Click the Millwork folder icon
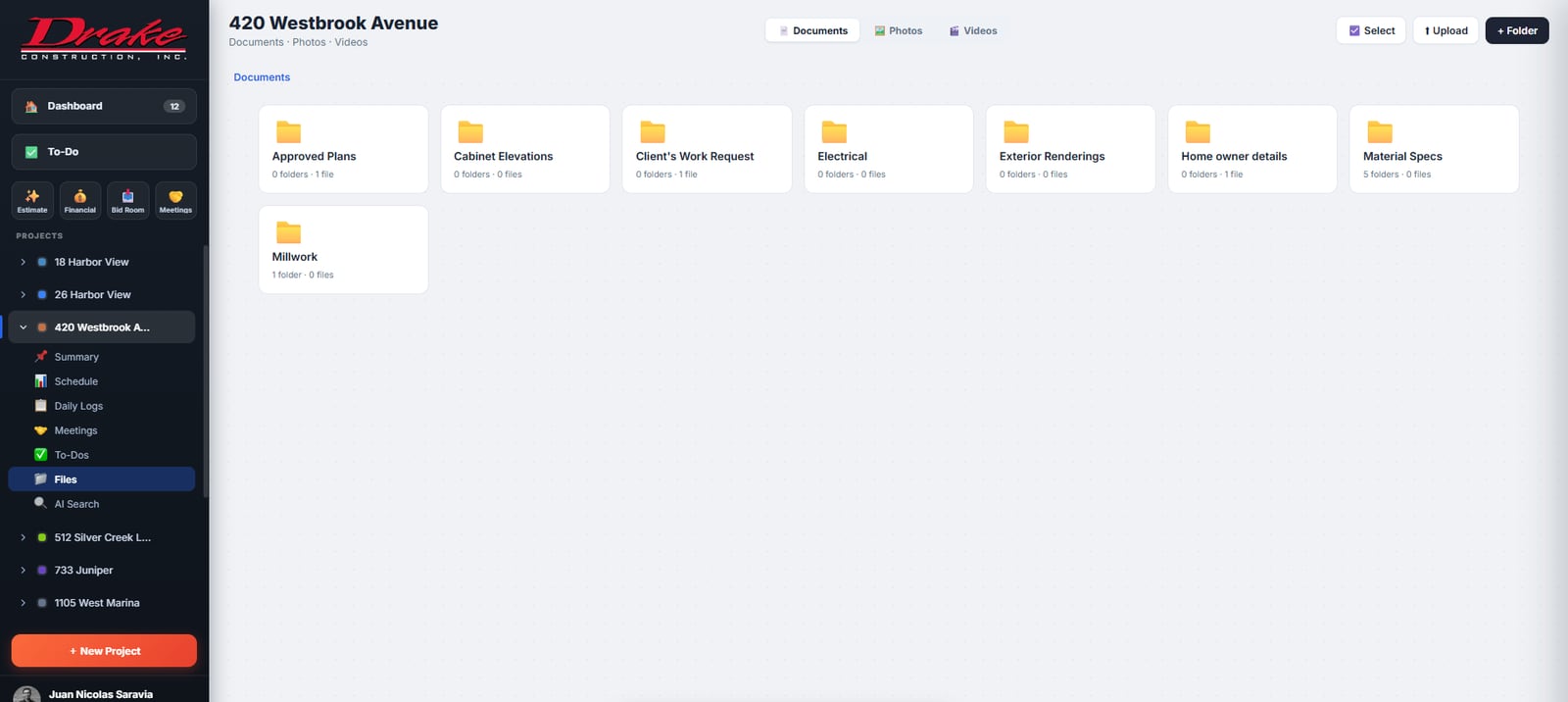This screenshot has height=702, width=1568. (288, 232)
